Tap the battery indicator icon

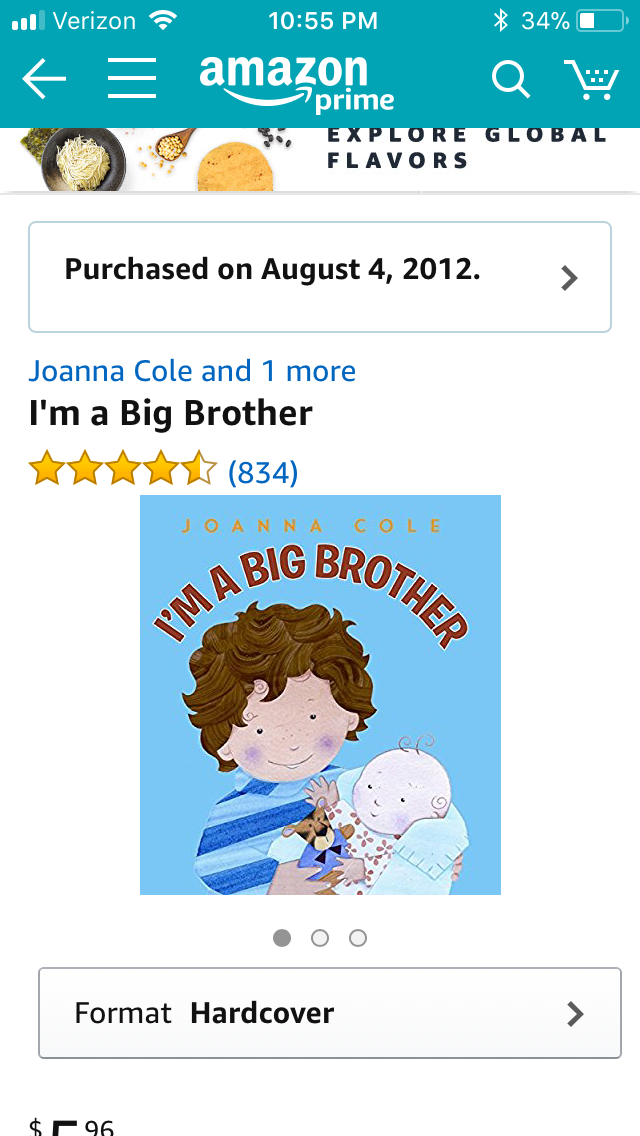coord(601,20)
